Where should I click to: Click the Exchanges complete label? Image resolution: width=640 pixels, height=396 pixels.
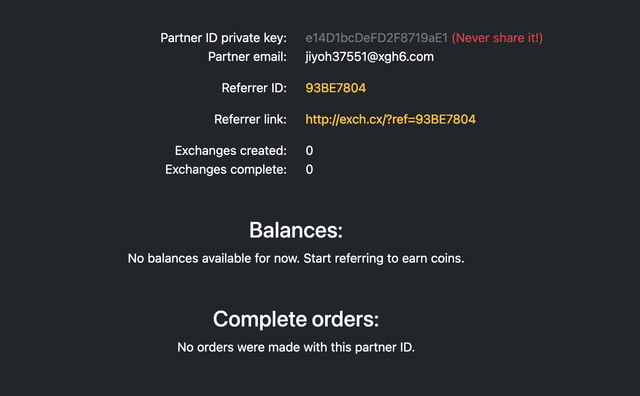[x=226, y=169]
